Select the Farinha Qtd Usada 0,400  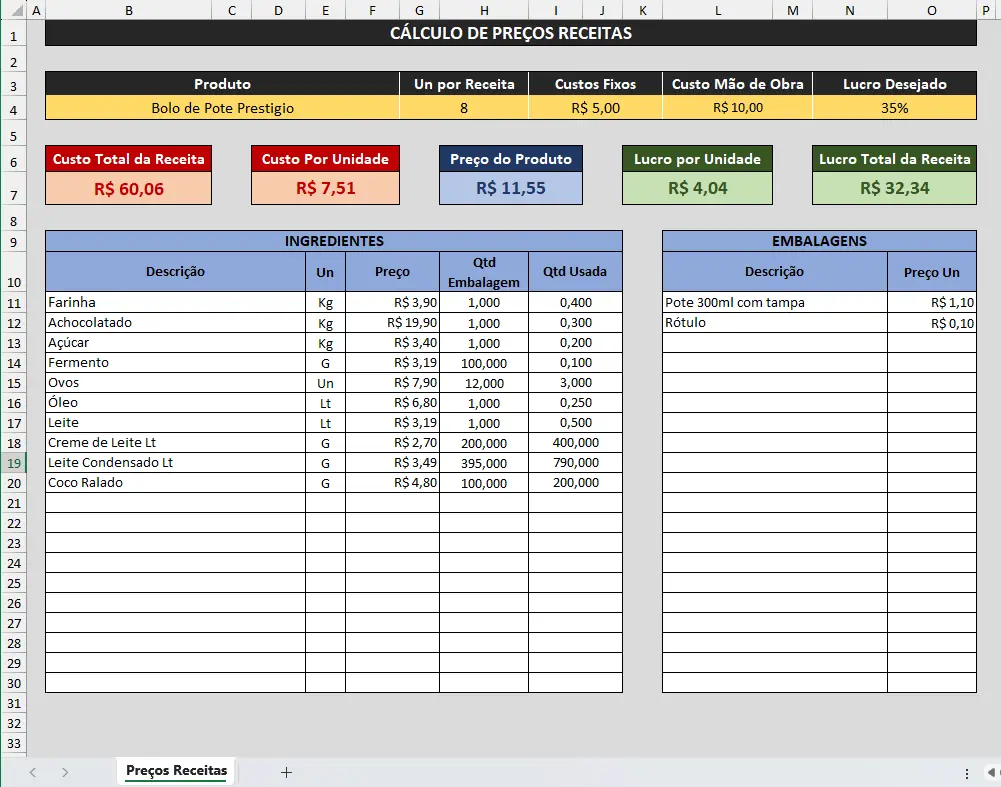point(575,303)
